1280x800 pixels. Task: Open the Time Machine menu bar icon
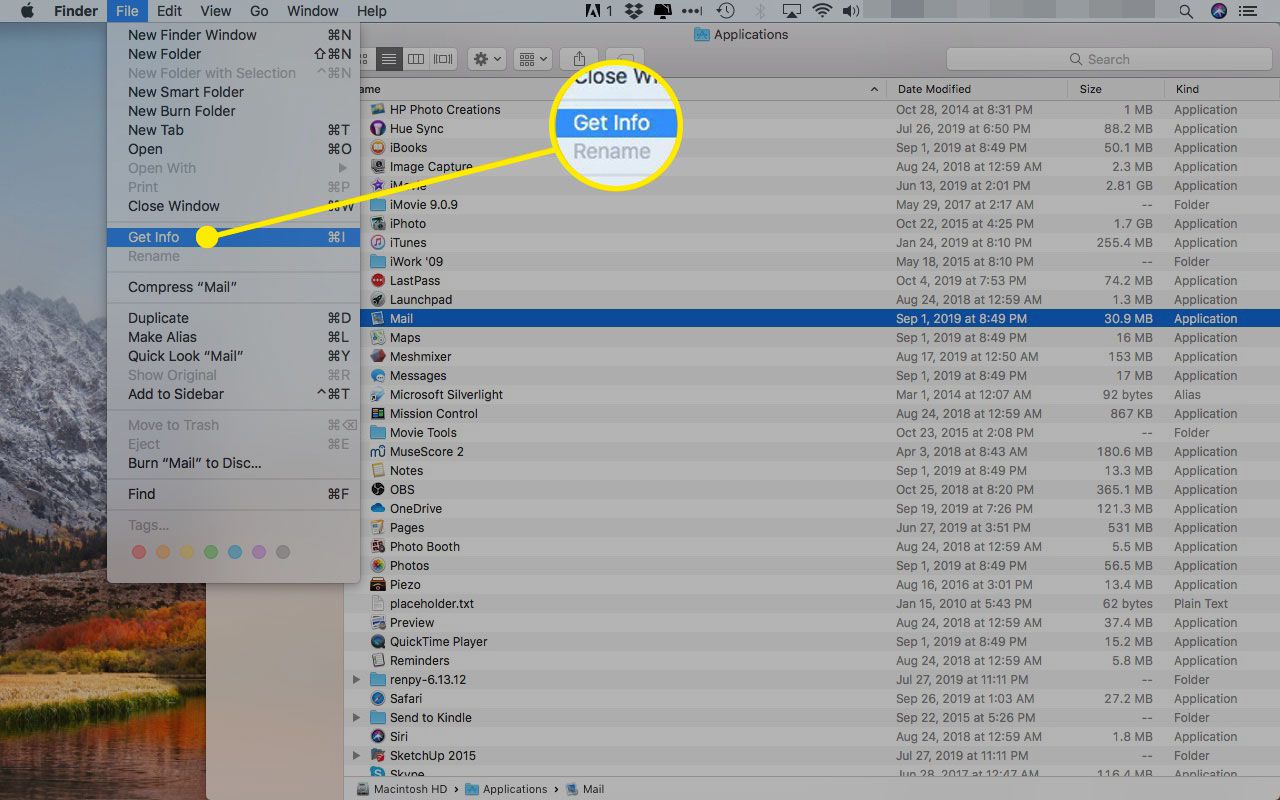726,11
